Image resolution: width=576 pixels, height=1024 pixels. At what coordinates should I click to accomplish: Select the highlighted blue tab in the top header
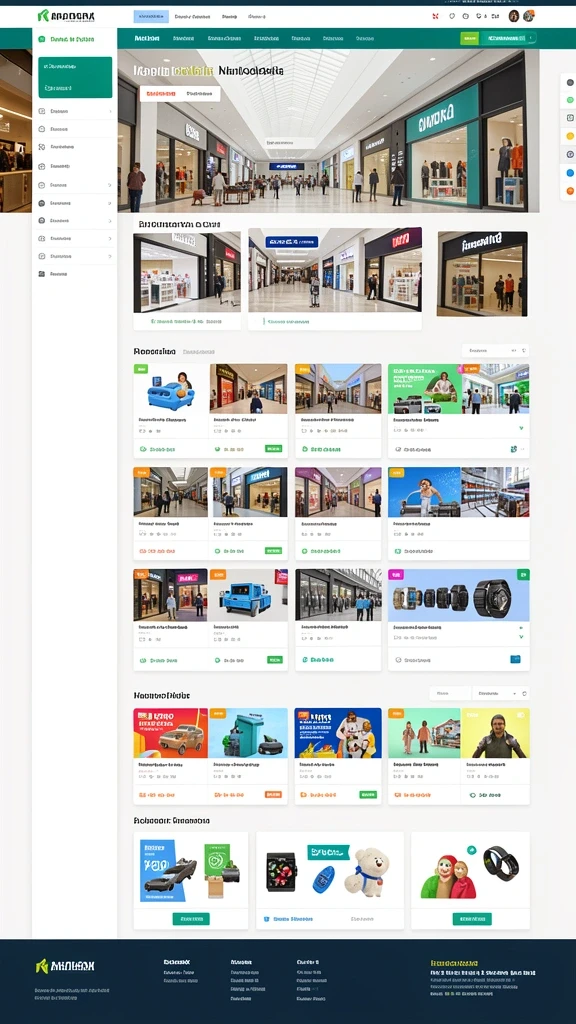click(151, 16)
